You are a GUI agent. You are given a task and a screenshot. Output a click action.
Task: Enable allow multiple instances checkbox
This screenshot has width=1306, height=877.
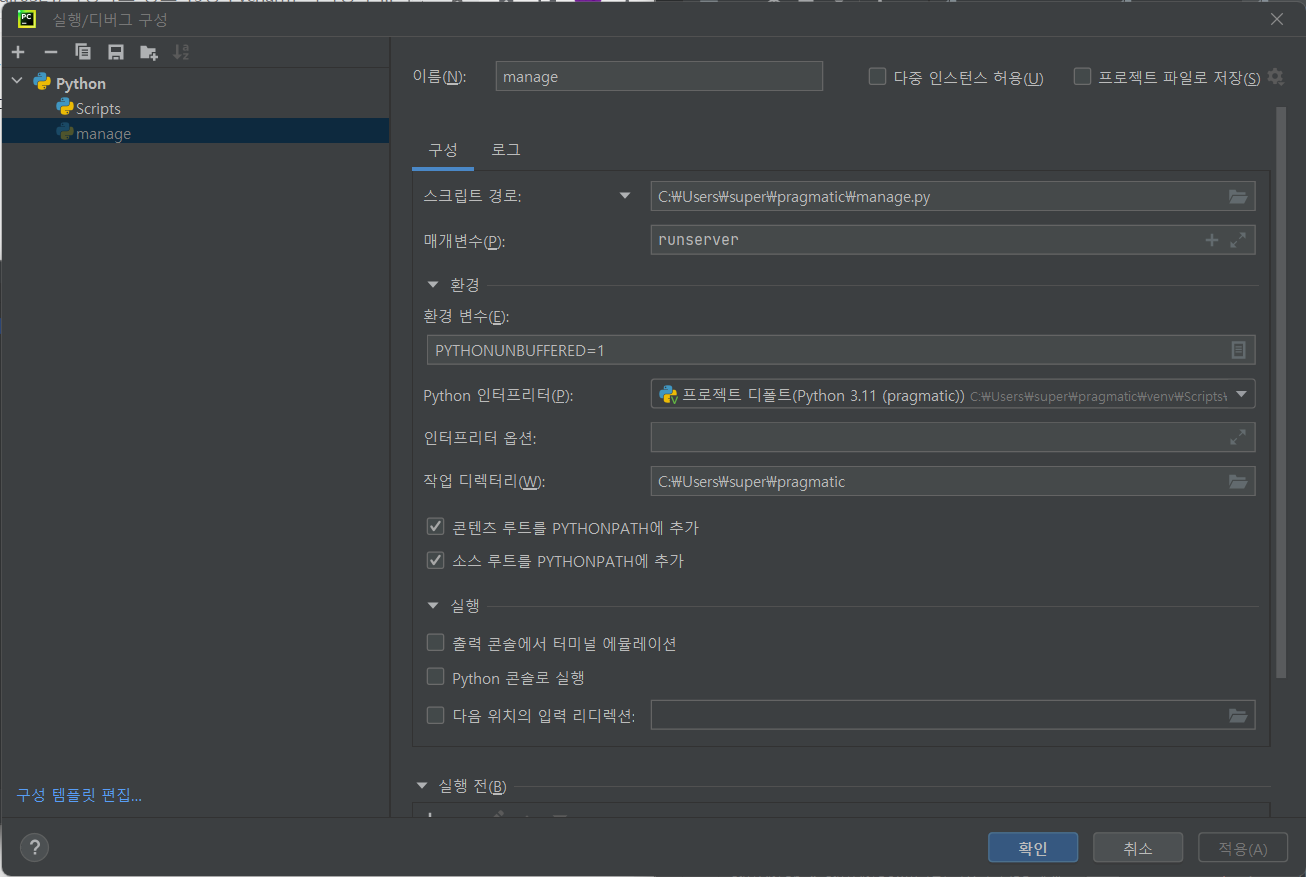[877, 76]
